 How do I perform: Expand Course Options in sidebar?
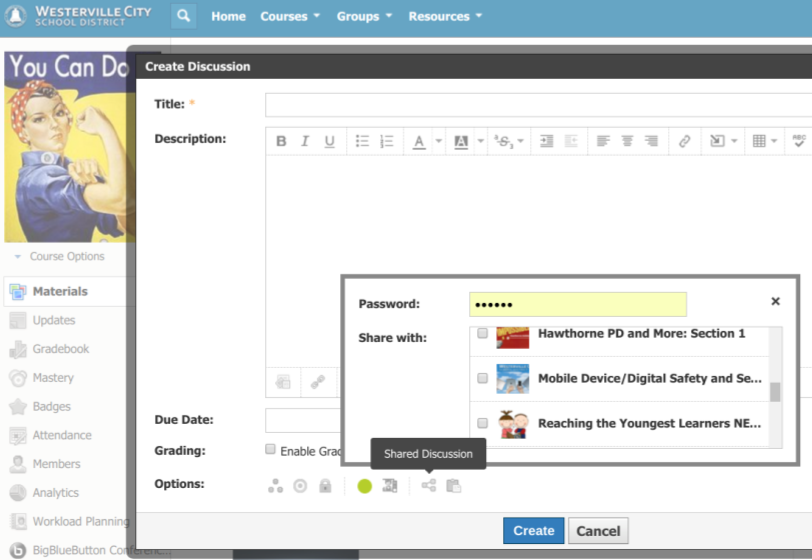pyautogui.click(x=60, y=256)
